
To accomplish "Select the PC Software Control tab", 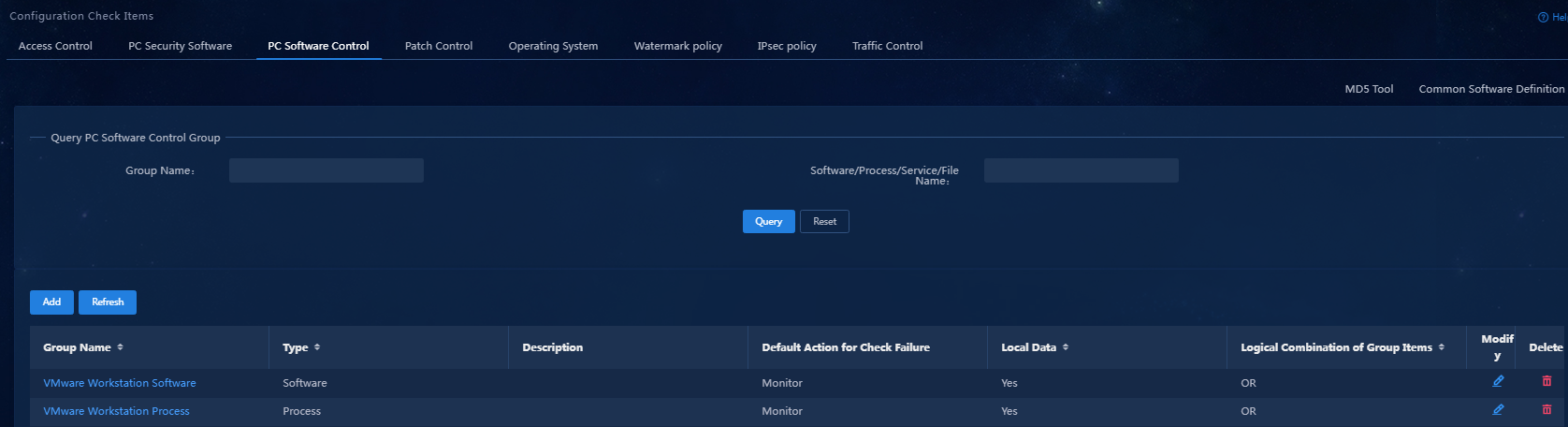I will point(318,46).
